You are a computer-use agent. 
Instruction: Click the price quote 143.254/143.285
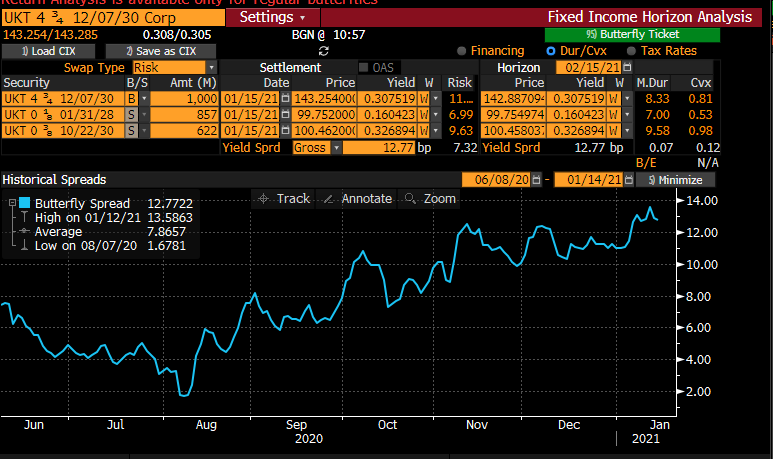(50, 35)
